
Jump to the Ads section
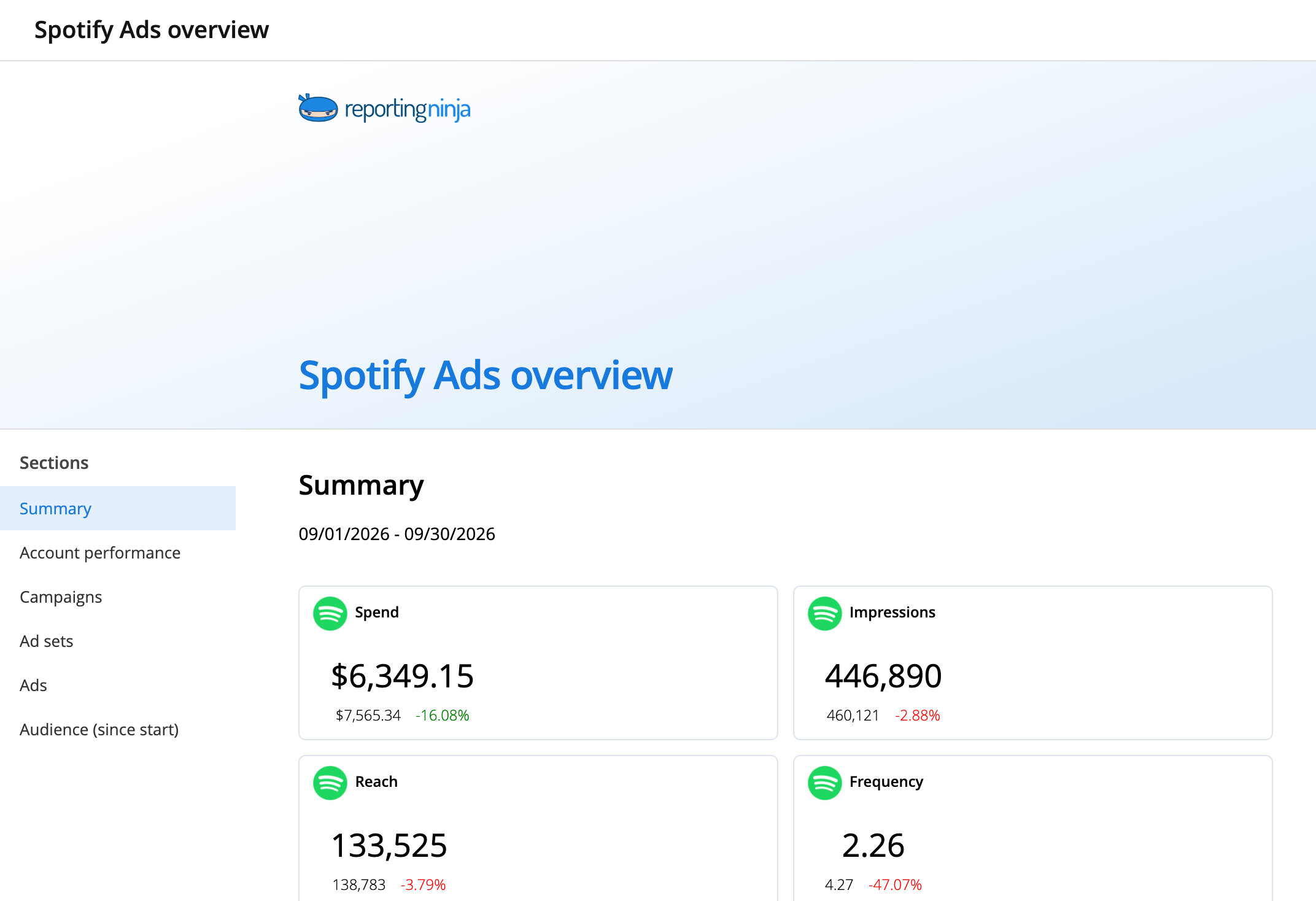tap(118, 685)
